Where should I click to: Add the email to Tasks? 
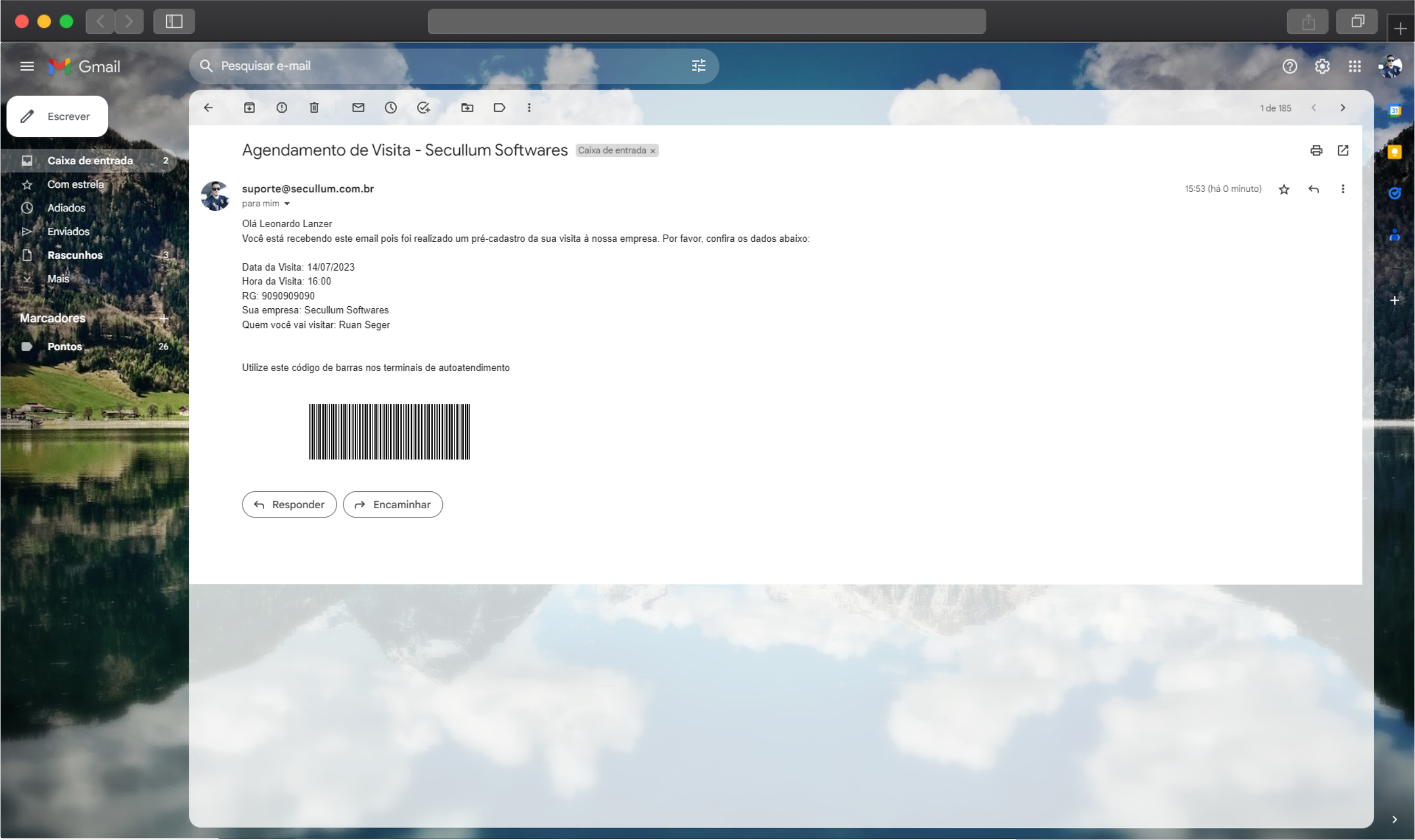[x=423, y=107]
